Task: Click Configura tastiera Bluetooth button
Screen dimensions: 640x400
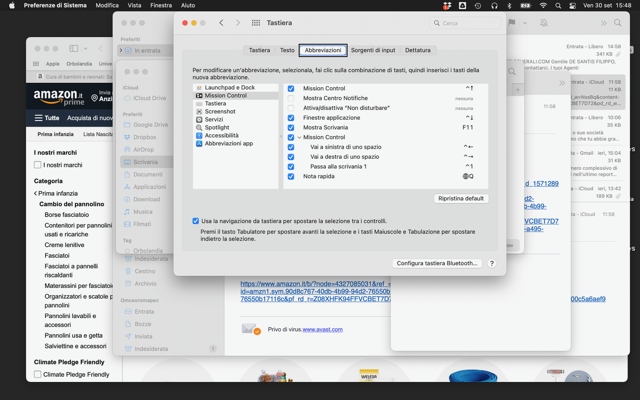Action: pyautogui.click(x=437, y=263)
